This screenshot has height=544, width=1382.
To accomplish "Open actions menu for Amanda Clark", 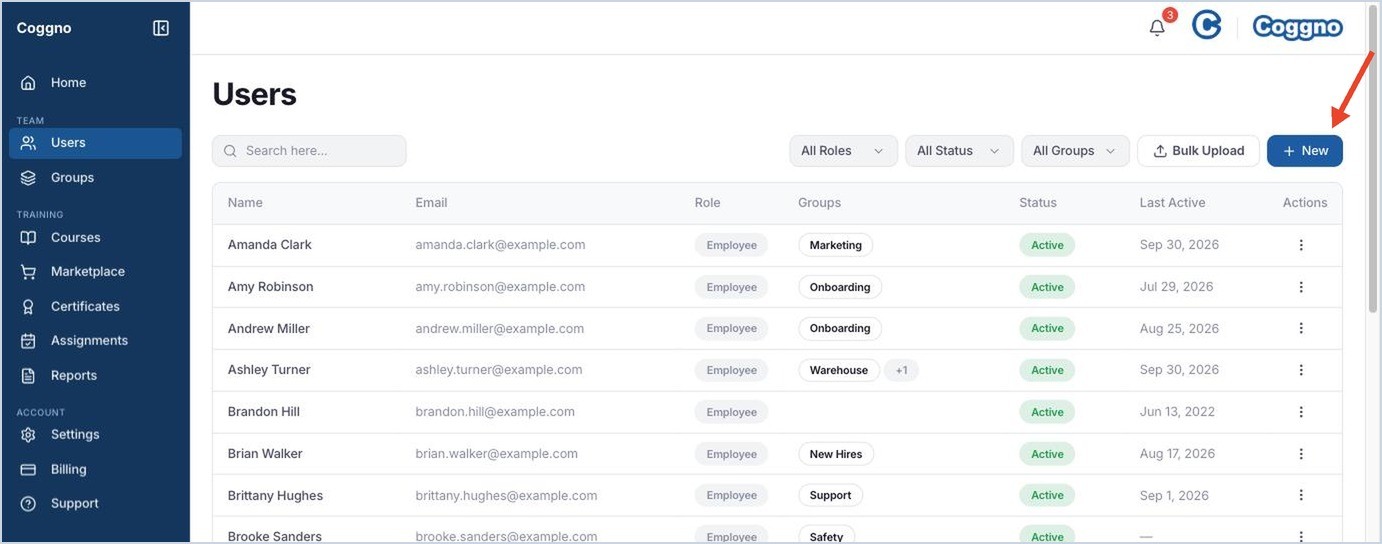I will pyautogui.click(x=1301, y=245).
